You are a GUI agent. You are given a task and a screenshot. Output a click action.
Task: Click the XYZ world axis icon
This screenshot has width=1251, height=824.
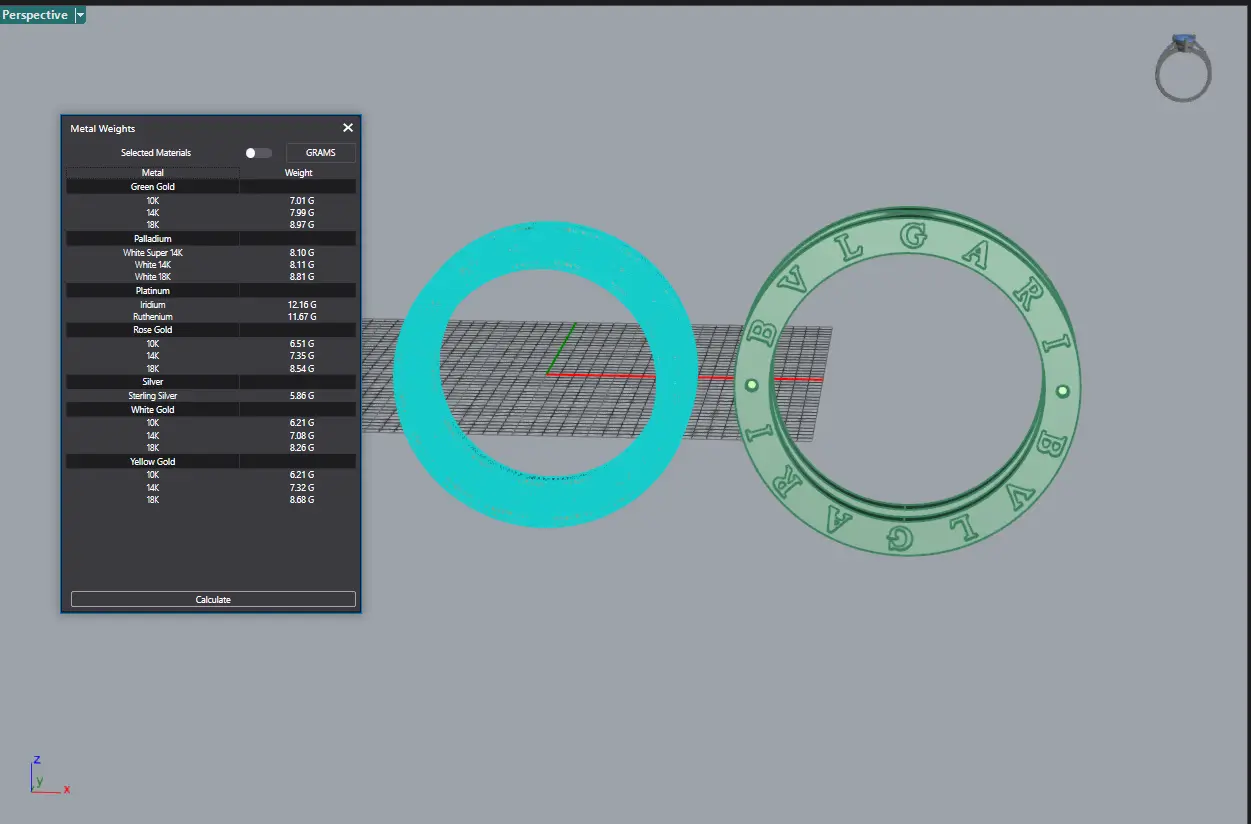[46, 776]
